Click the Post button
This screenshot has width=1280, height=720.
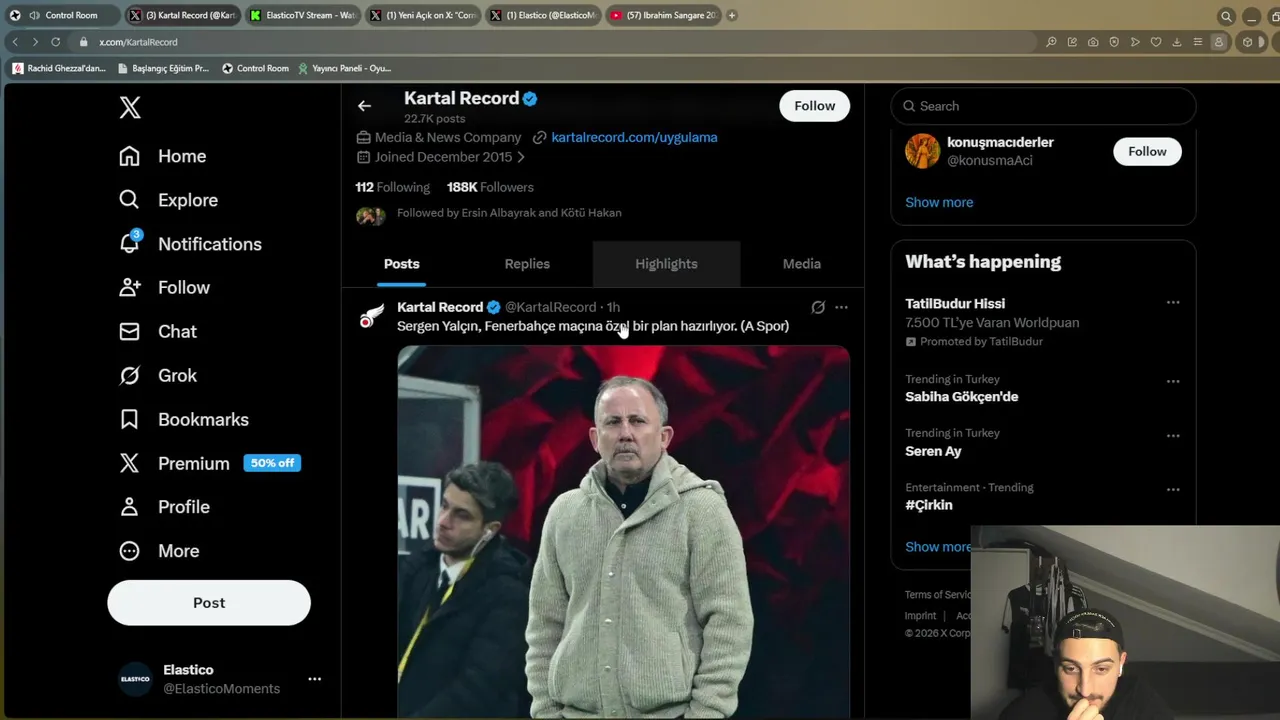click(x=209, y=603)
